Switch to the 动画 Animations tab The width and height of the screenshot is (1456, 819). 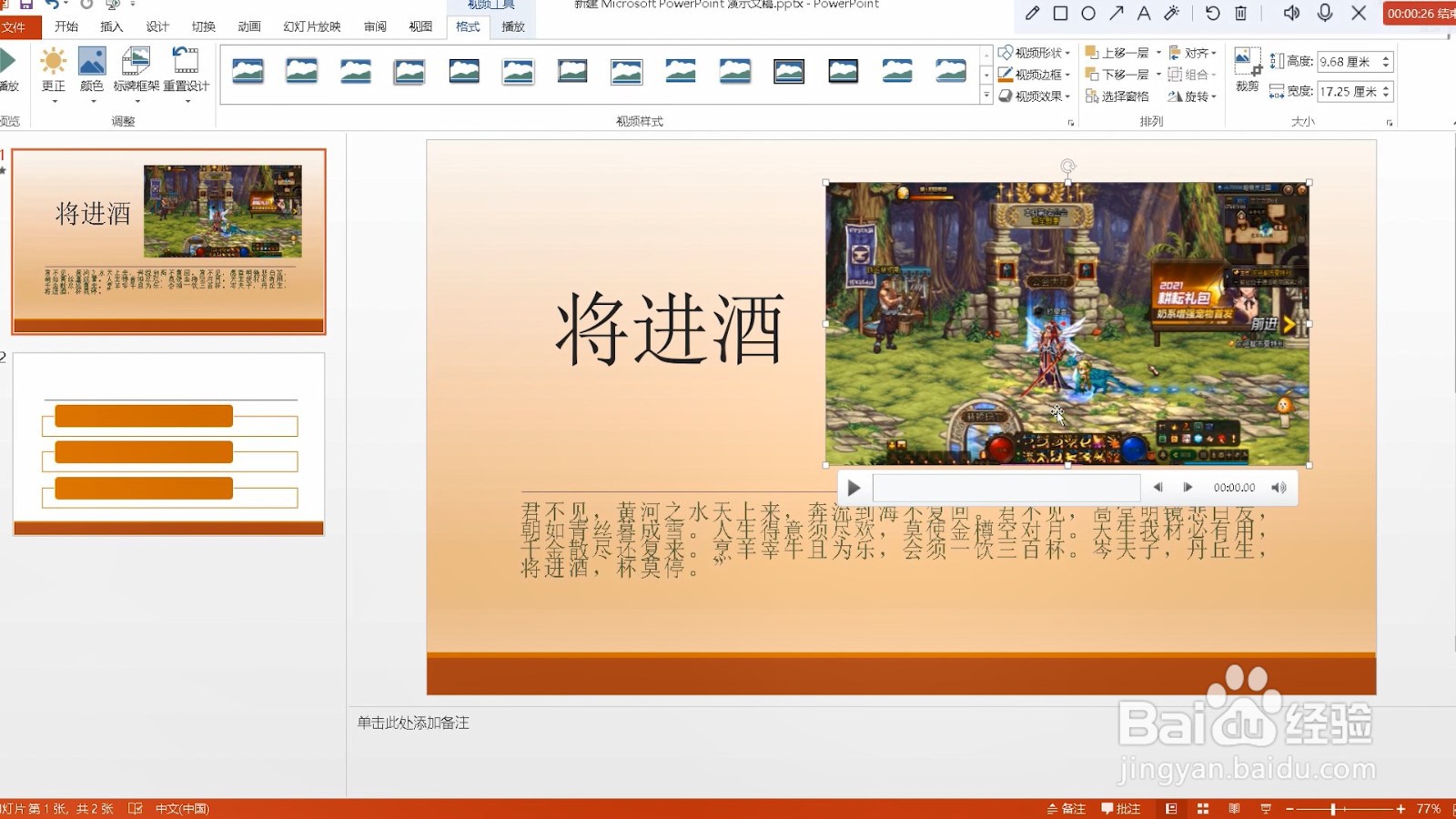(x=249, y=27)
